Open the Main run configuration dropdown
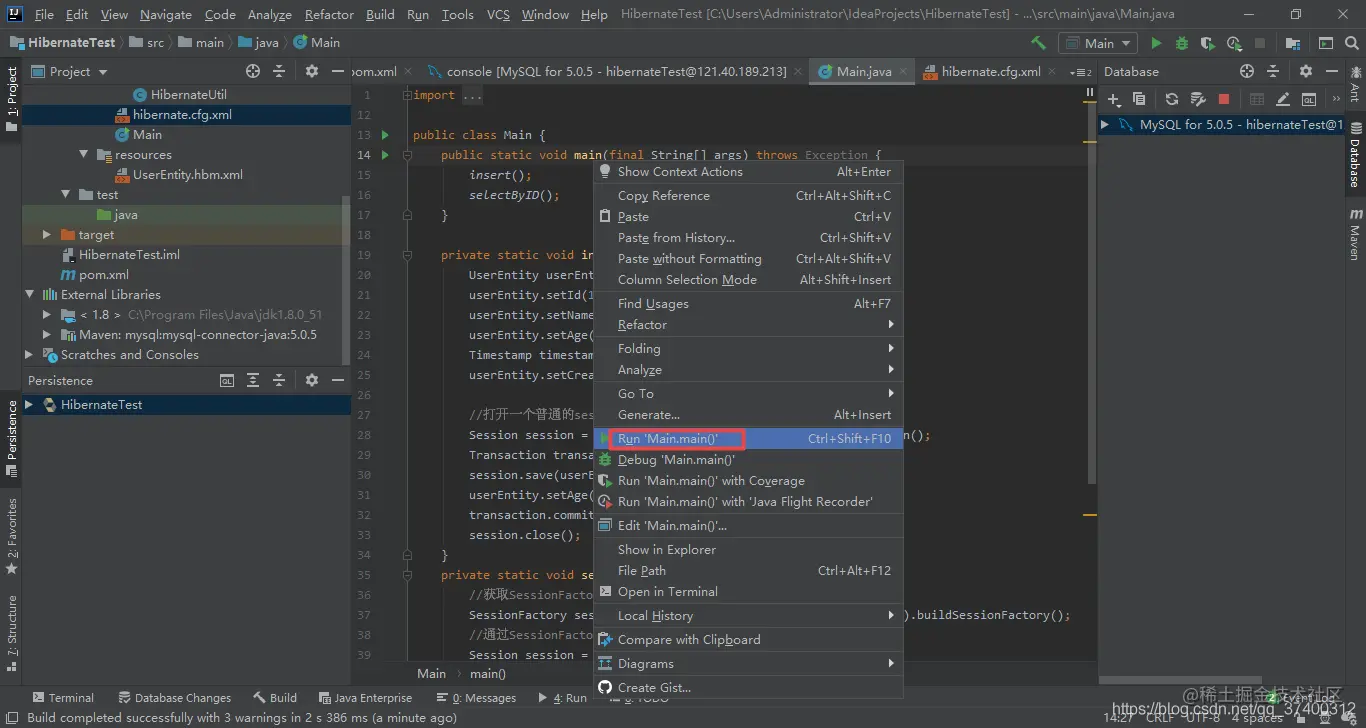This screenshot has height=728, width=1366. [x=1098, y=43]
